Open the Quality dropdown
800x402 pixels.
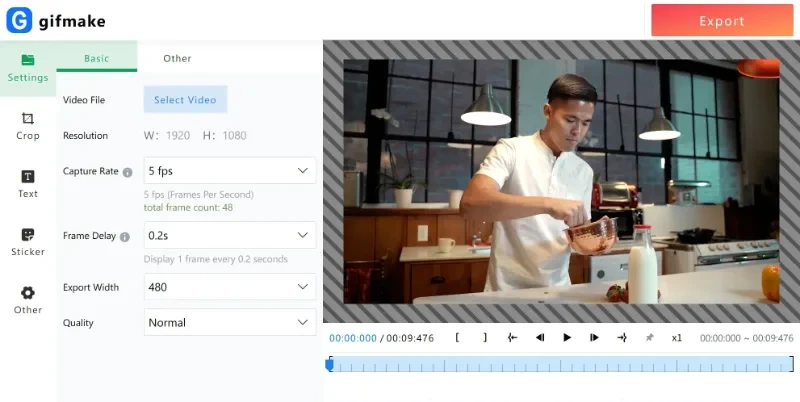(230, 322)
